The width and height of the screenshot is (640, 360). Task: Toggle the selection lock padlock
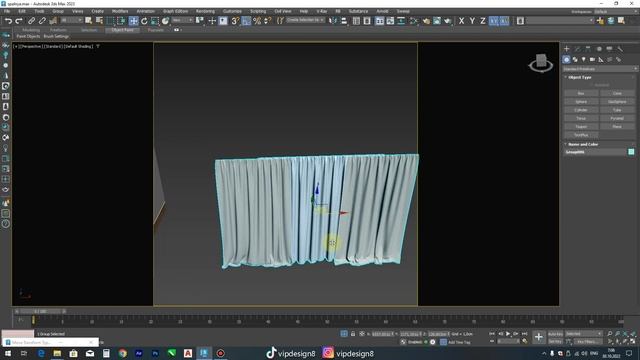(x=353, y=334)
